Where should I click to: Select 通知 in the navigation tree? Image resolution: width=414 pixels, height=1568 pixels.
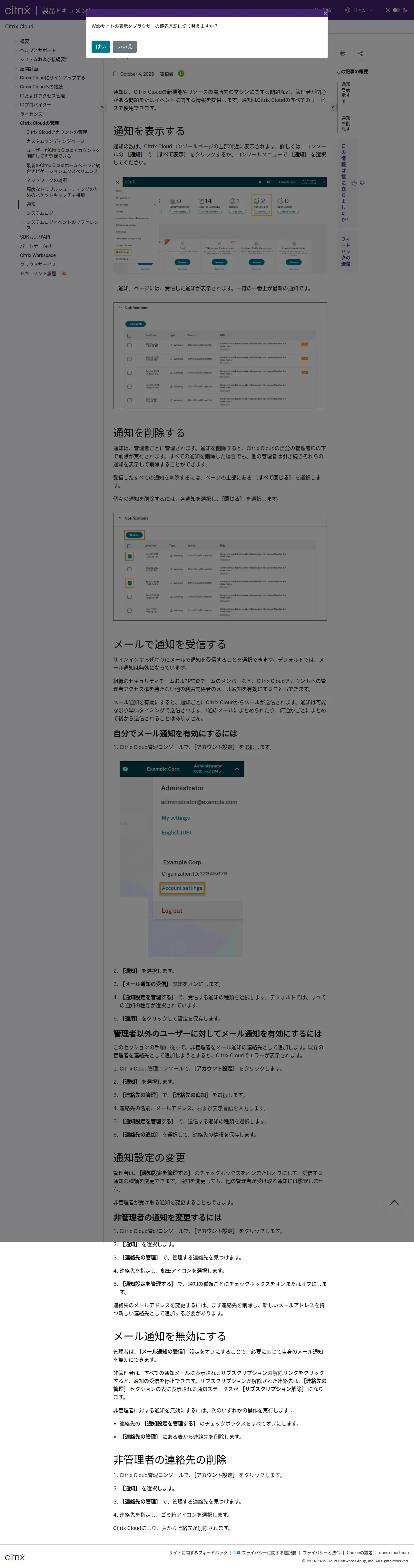click(x=30, y=204)
